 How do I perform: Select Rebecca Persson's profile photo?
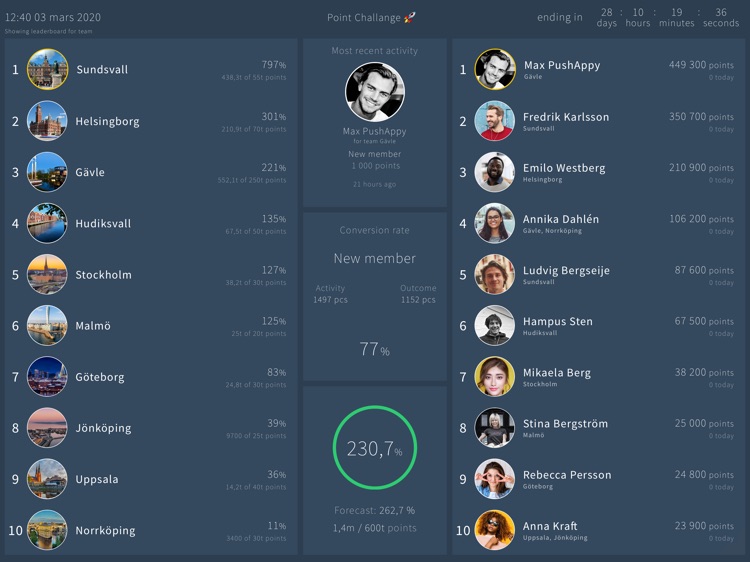[495, 479]
